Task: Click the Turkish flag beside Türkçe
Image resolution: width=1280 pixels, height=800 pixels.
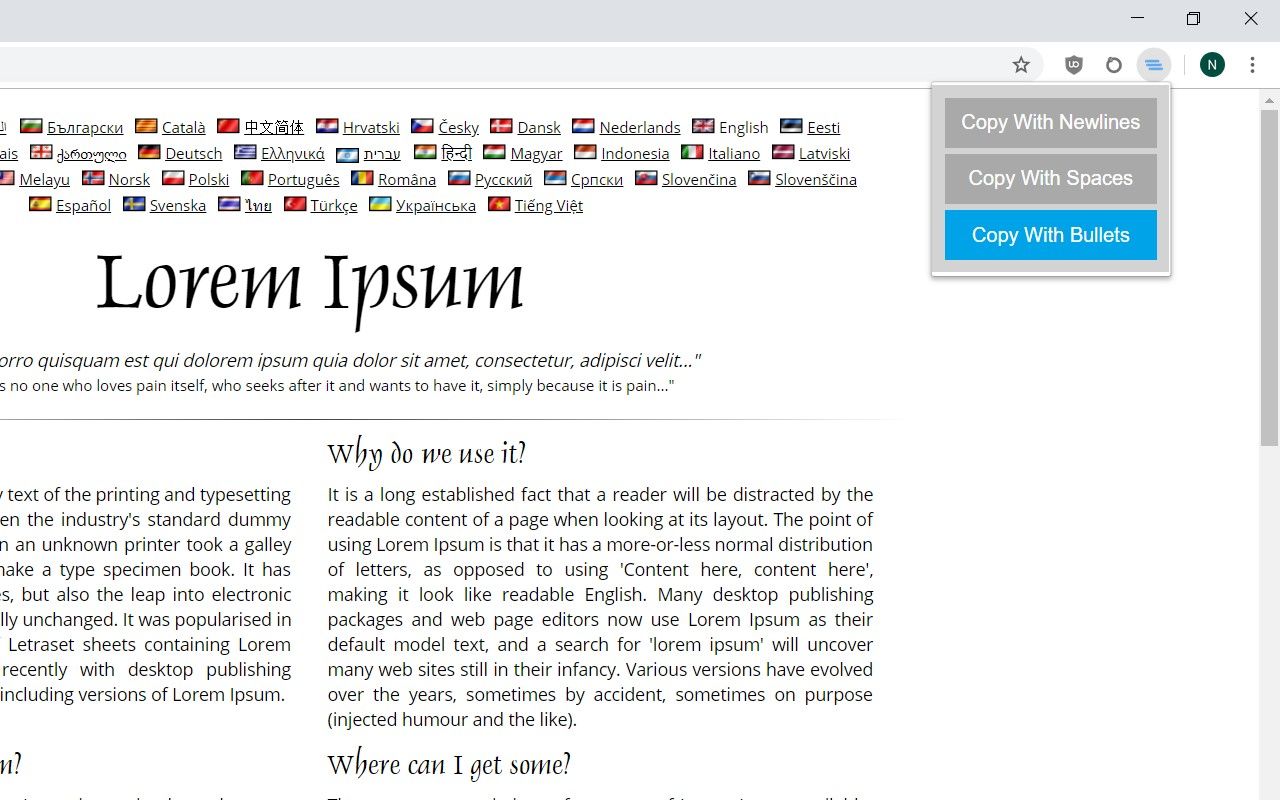Action: (296, 204)
